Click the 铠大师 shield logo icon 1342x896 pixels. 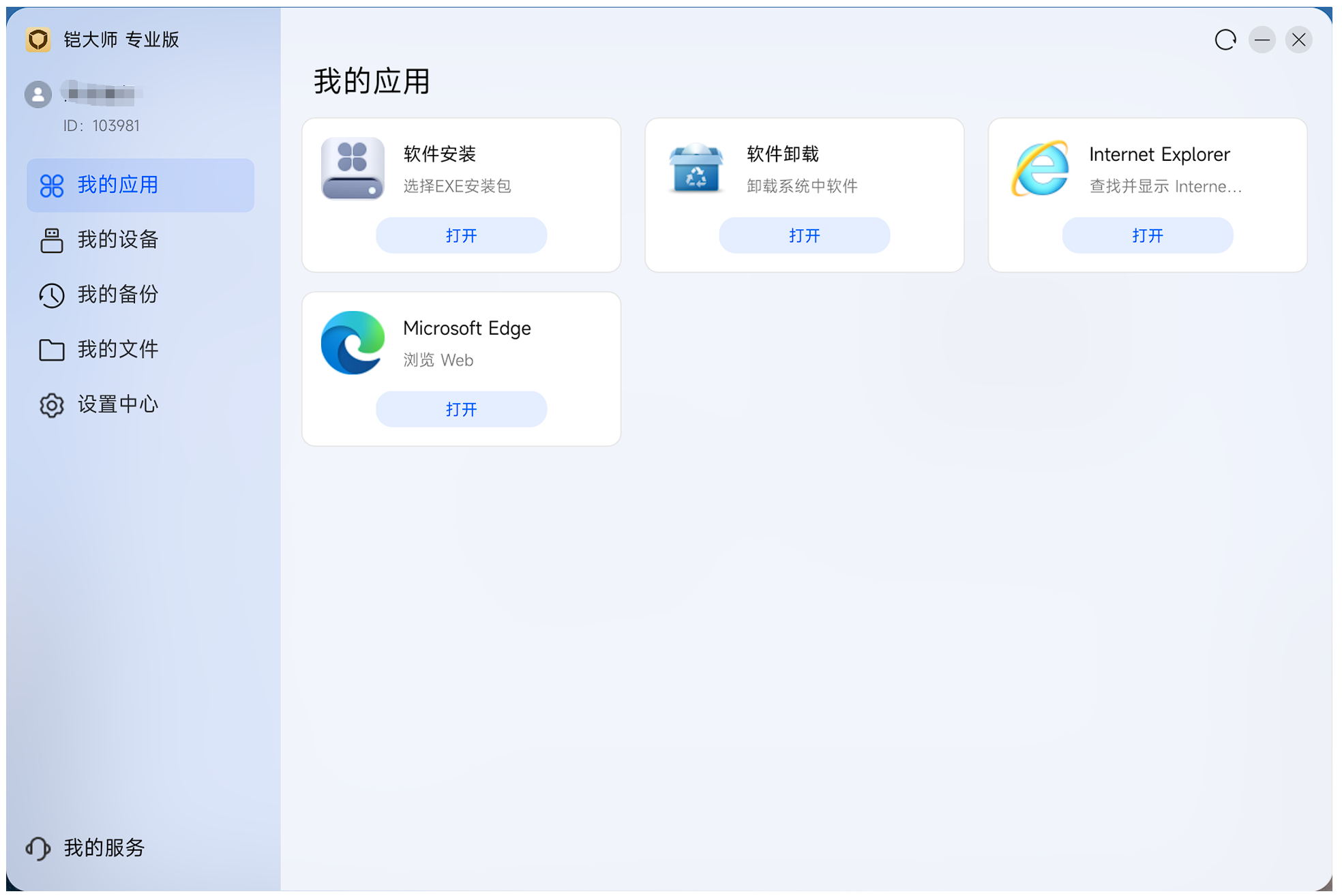click(x=38, y=40)
